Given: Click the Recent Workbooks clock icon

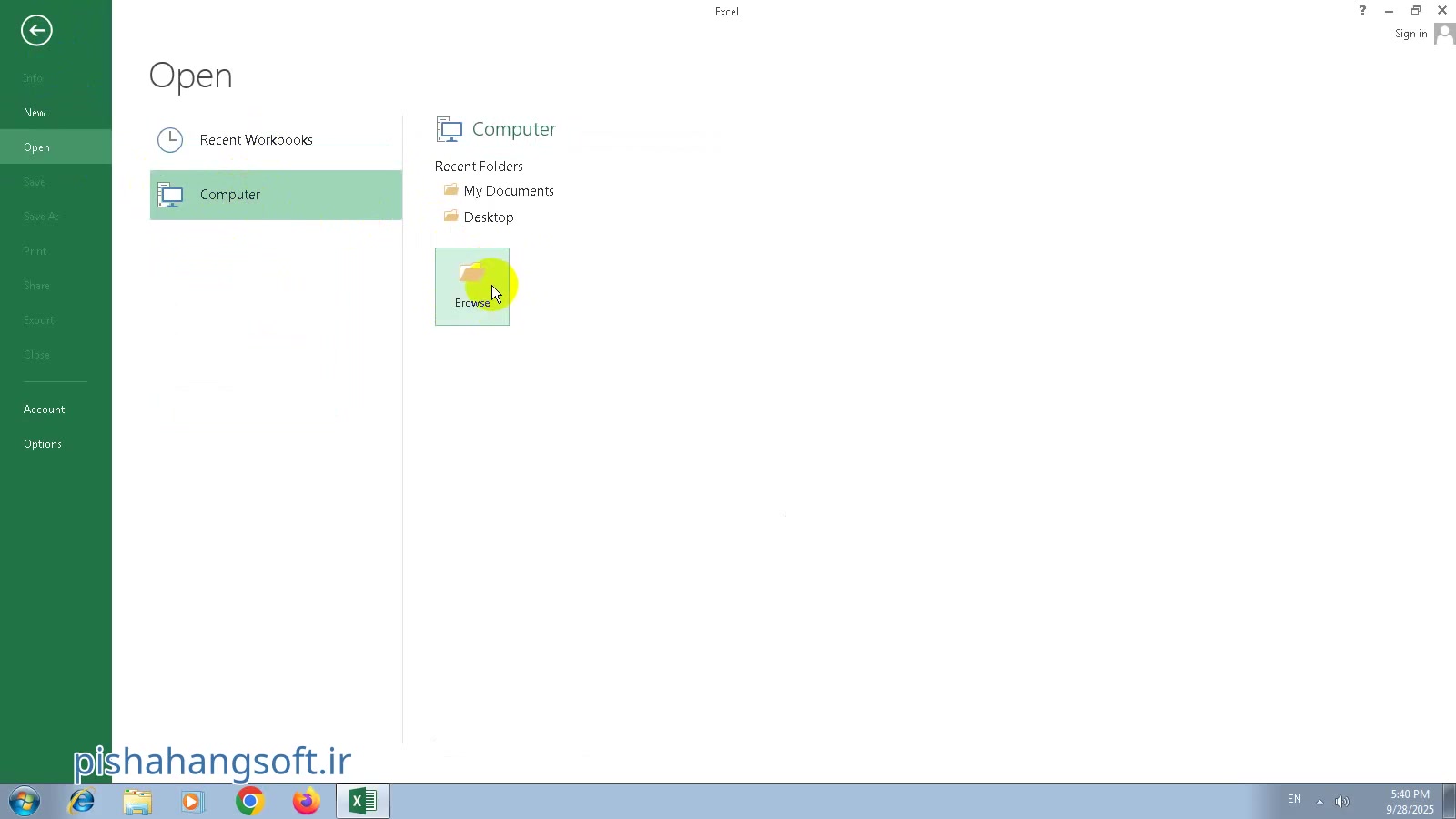Looking at the screenshot, I should pyautogui.click(x=170, y=140).
